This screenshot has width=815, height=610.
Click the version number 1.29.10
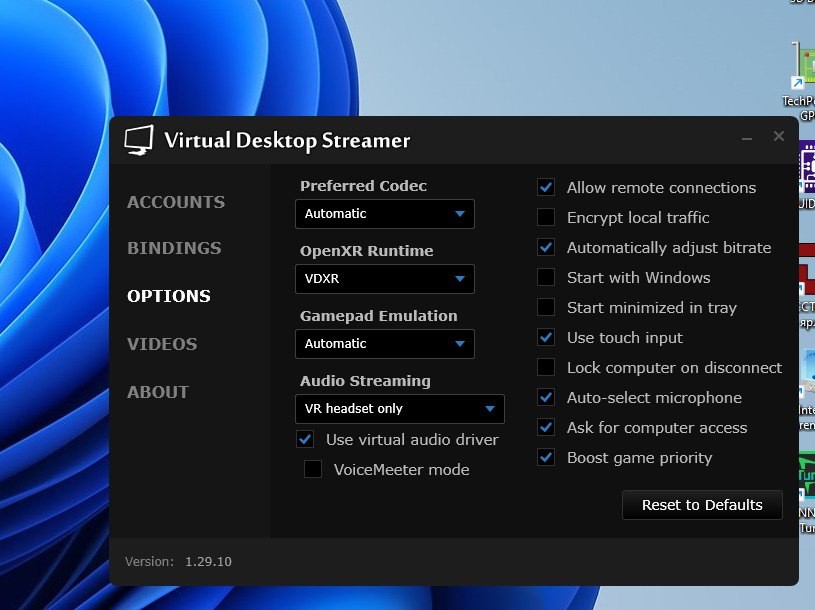[208, 562]
